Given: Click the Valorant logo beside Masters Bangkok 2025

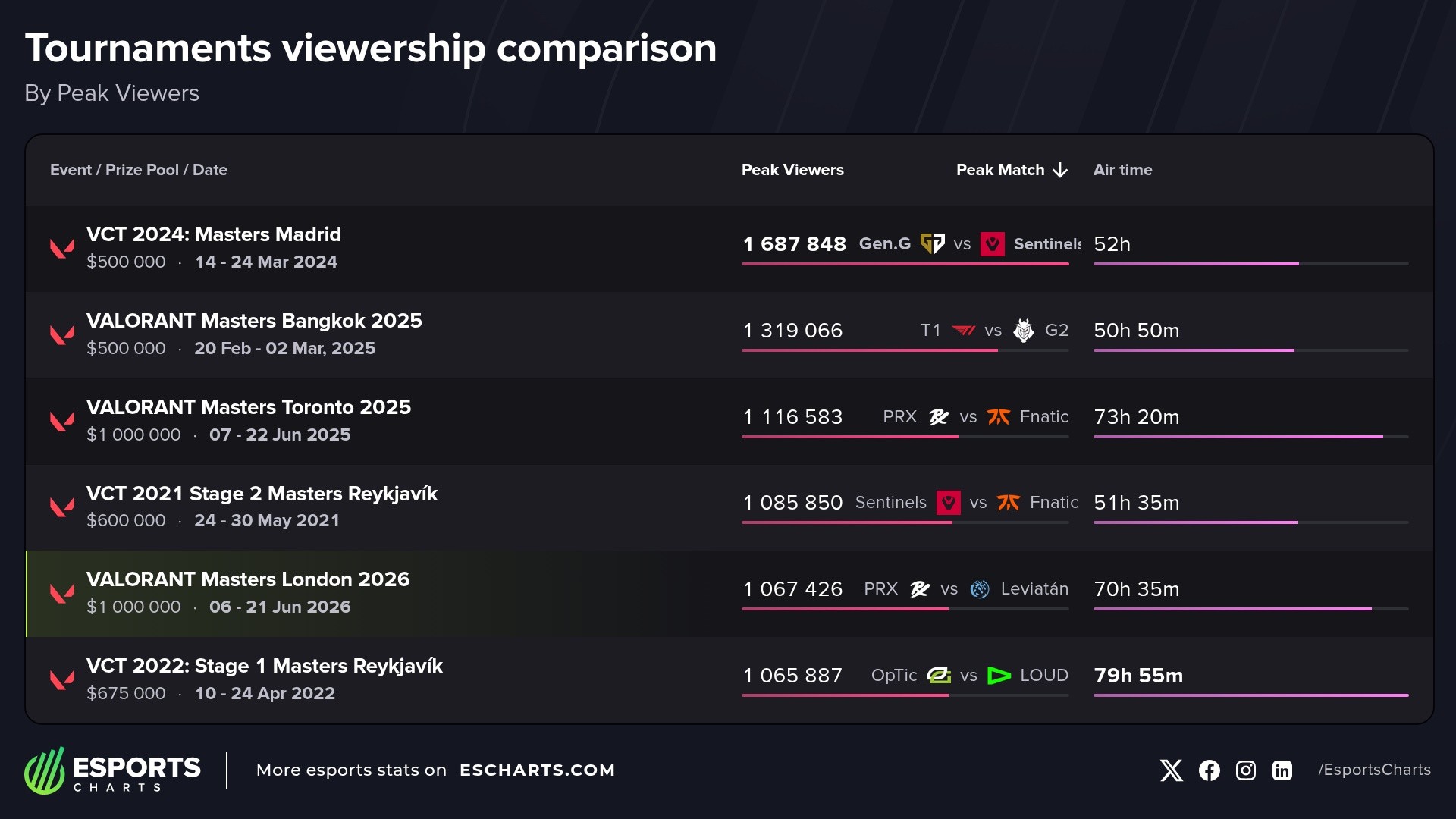Looking at the screenshot, I should click(x=62, y=334).
